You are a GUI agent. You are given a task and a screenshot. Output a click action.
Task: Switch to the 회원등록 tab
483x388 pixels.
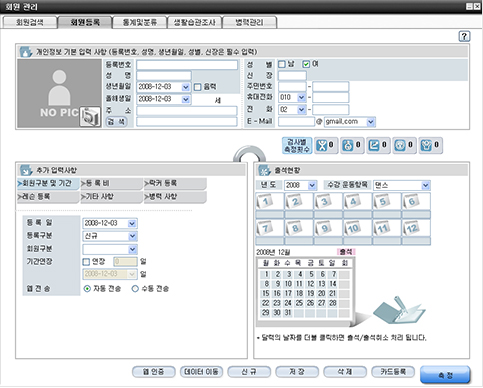(85, 22)
